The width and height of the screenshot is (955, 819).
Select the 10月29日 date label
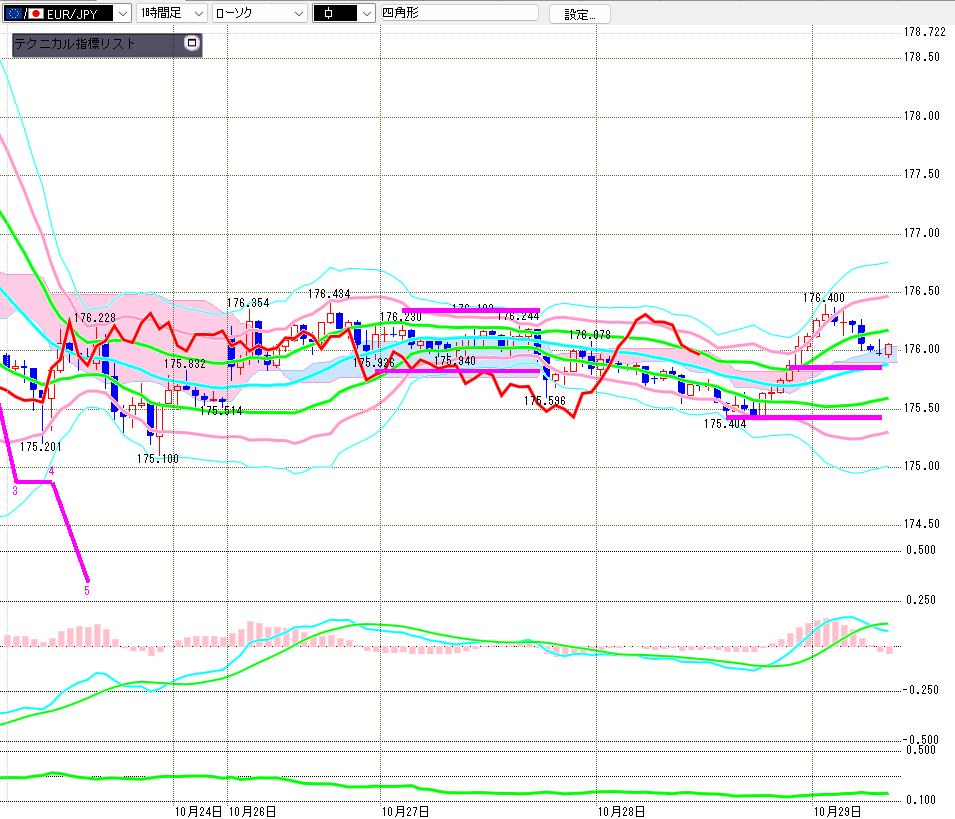pyautogui.click(x=837, y=811)
